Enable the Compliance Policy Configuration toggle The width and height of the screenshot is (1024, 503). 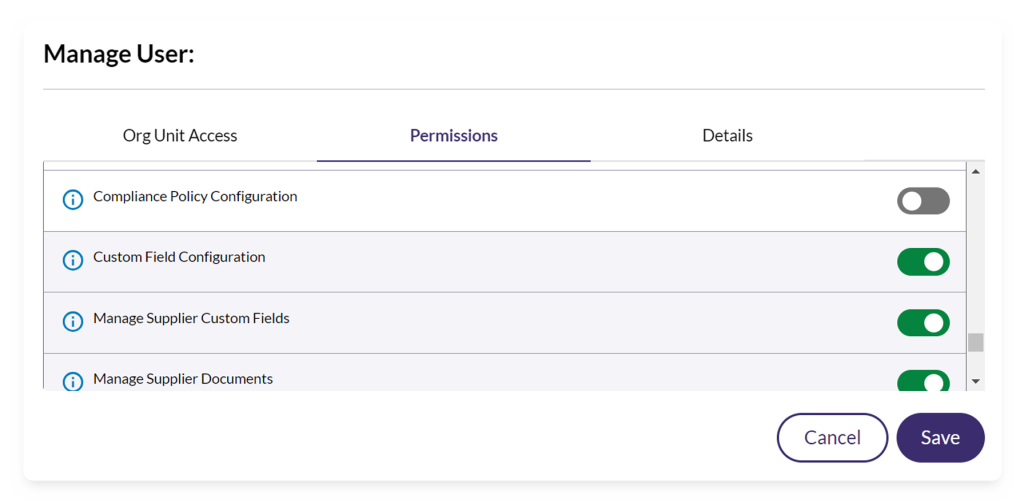click(923, 201)
